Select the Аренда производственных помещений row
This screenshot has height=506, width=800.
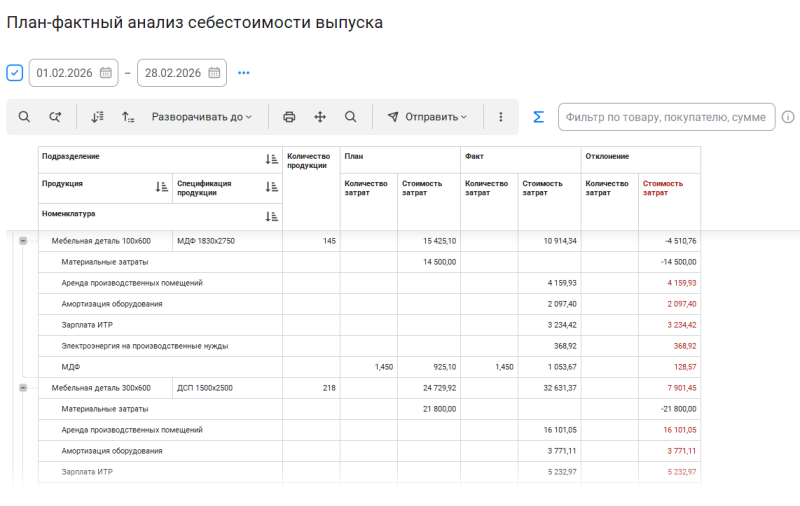tap(132, 283)
